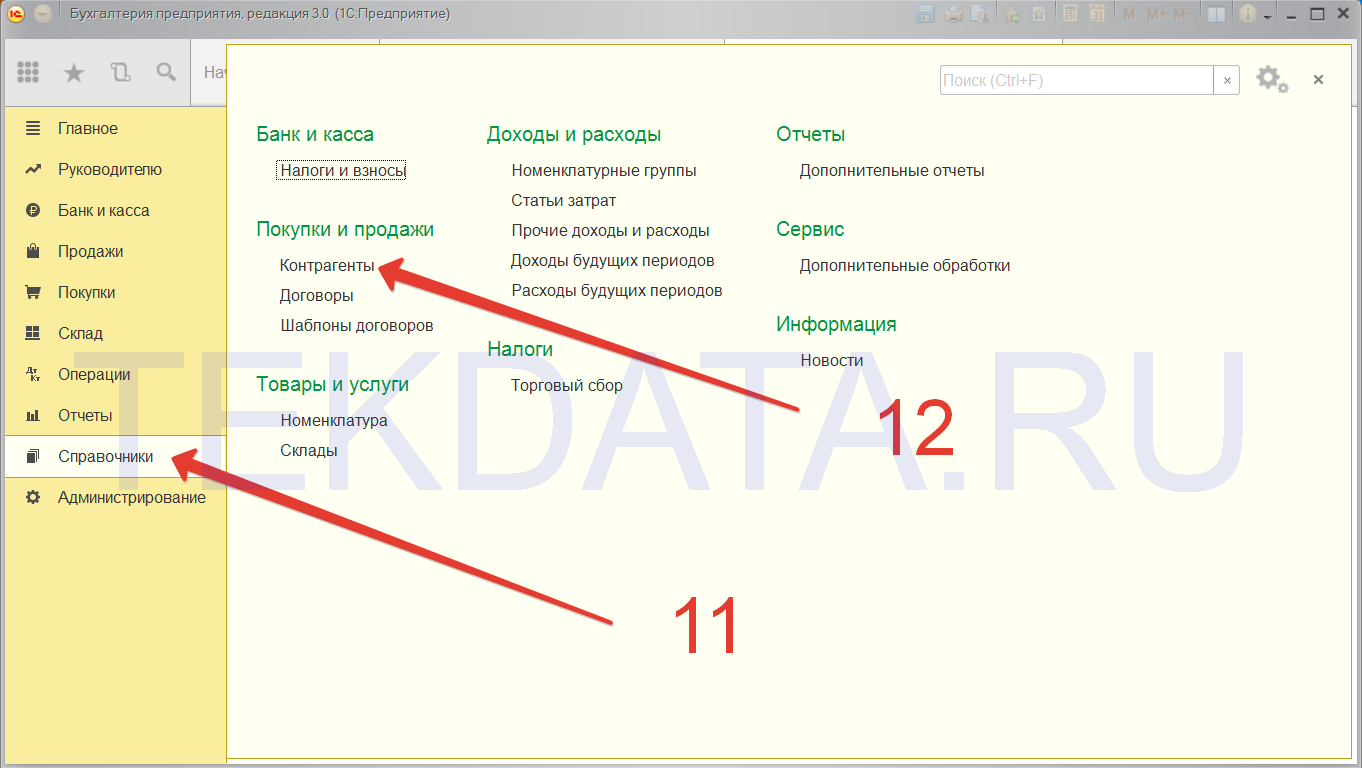Screen dimensions: 1362x768
Task: Open Прочие доходы и расходы
Action: pos(610,230)
